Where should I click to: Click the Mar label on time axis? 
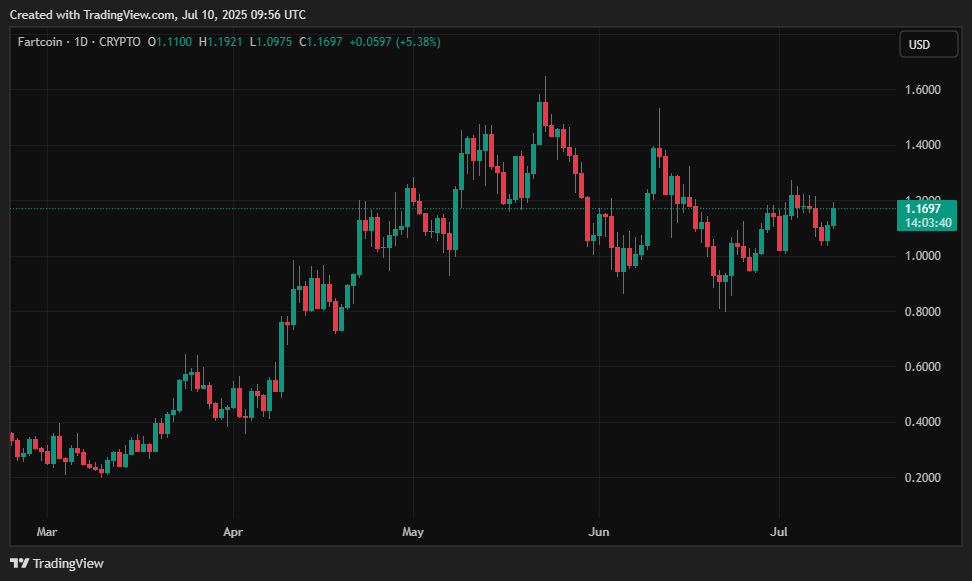coord(46,532)
